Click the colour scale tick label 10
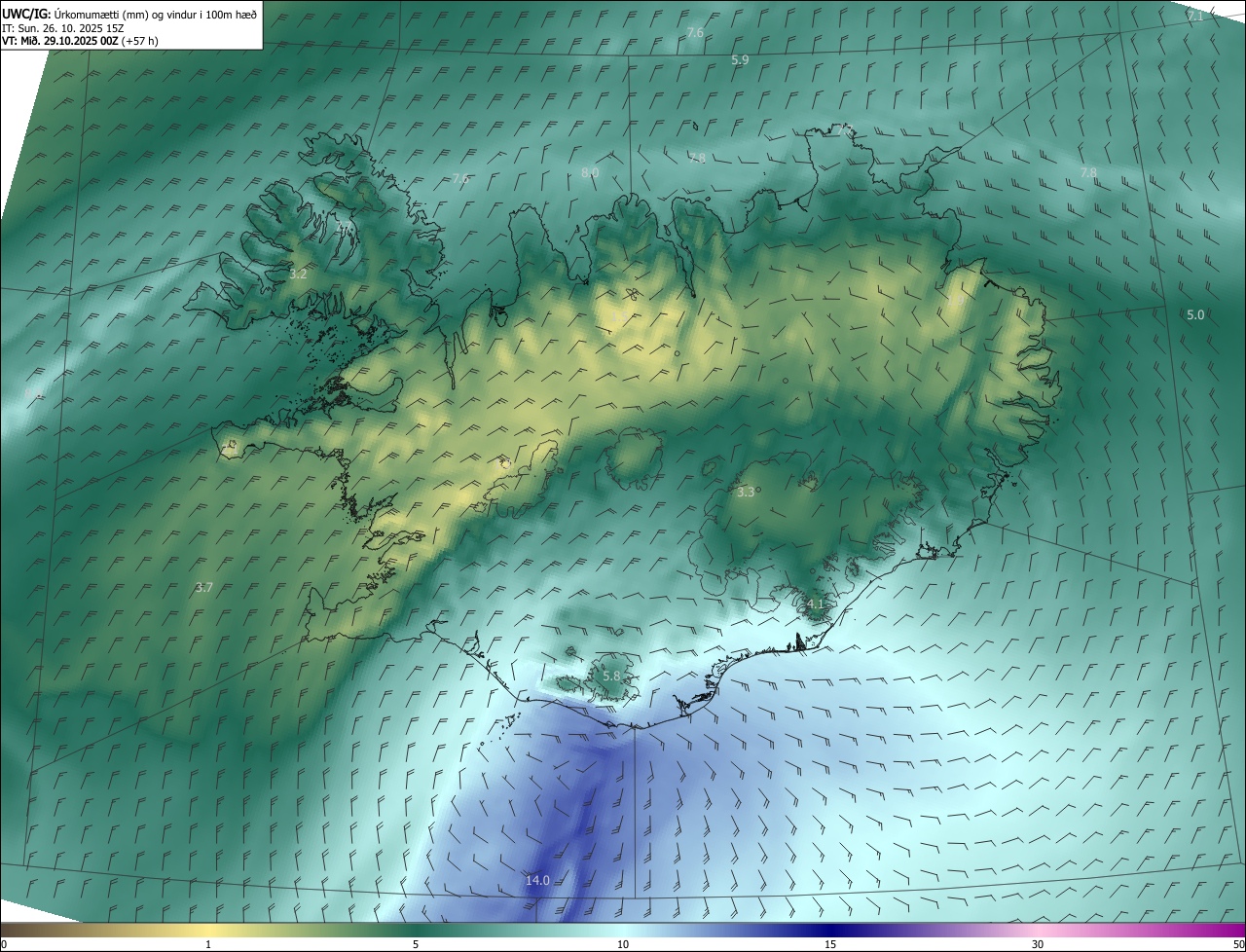This screenshot has height=952, width=1246. [623, 945]
